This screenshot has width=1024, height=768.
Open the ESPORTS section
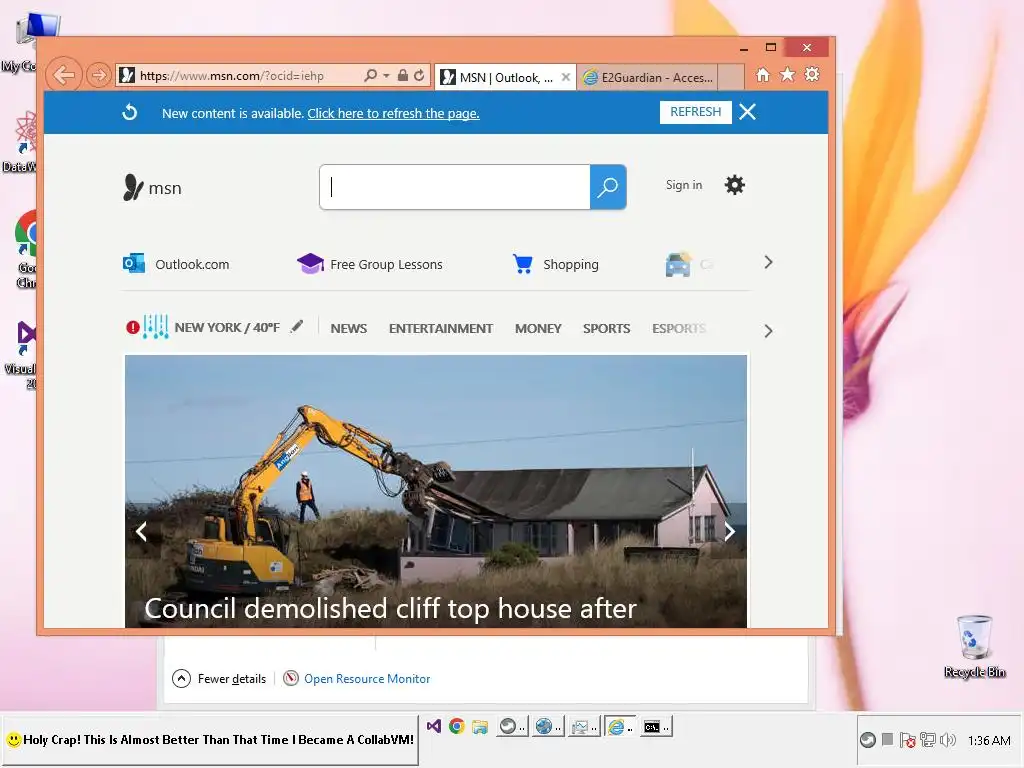(x=679, y=328)
